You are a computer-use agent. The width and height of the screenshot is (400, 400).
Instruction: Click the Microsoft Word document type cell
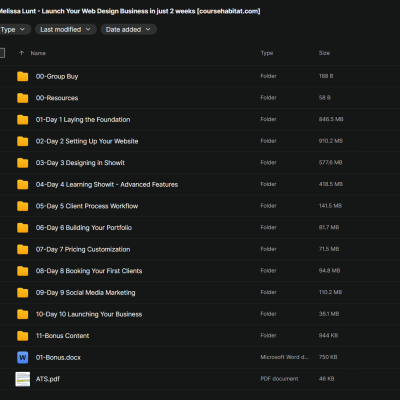285,357
